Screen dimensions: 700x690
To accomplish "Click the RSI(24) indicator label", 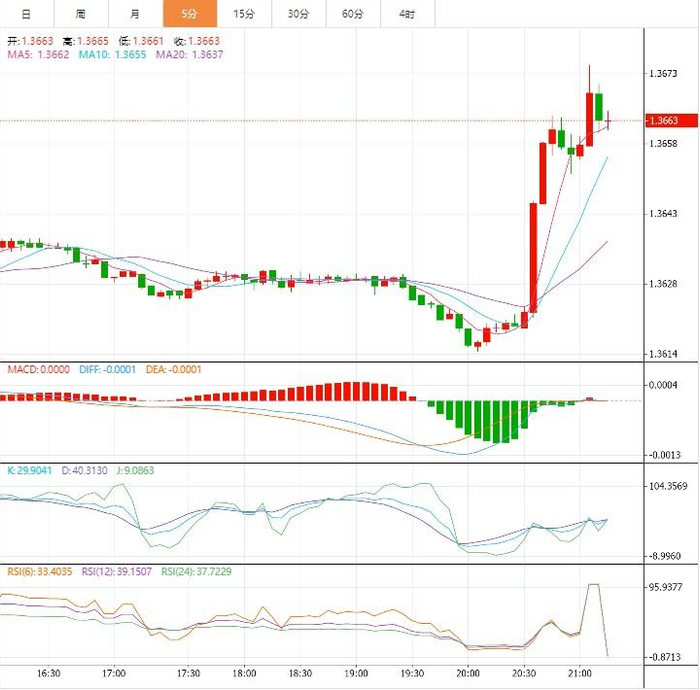I will point(196,571).
